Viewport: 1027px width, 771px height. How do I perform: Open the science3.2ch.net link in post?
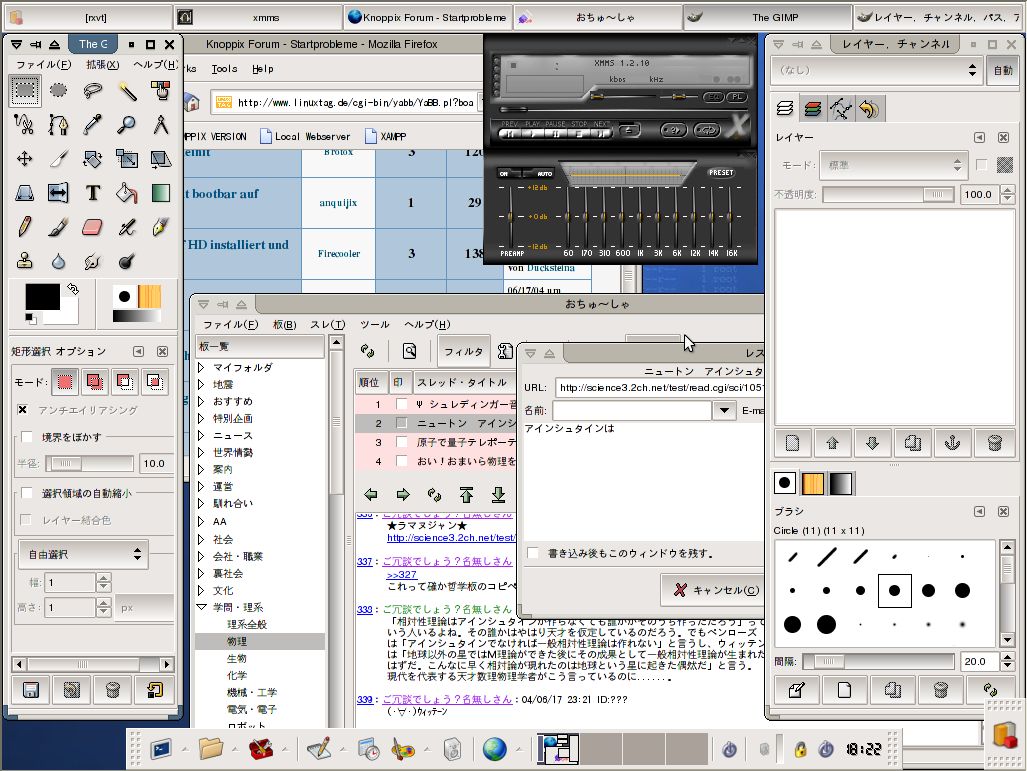[x=451, y=538]
